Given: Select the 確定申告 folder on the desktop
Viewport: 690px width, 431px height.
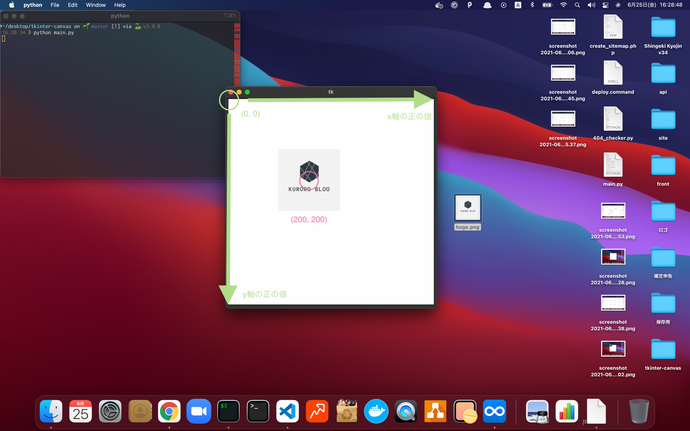Looking at the screenshot, I should (x=663, y=262).
